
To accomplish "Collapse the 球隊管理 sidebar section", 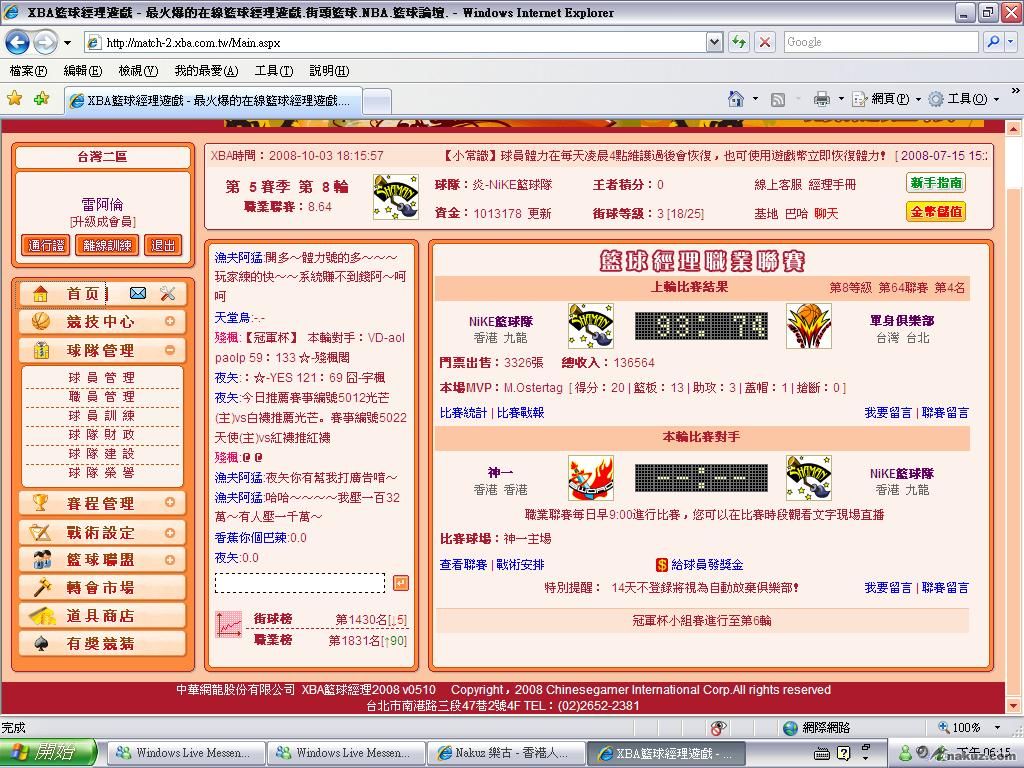I will 170,350.
